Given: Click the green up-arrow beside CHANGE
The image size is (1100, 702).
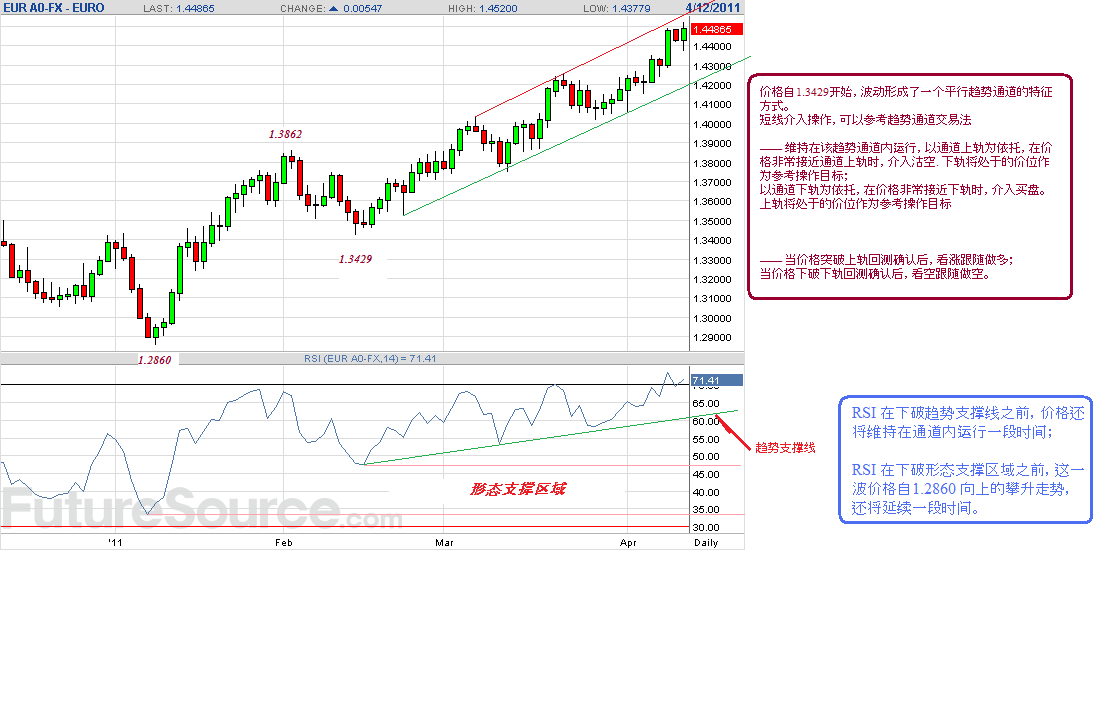Looking at the screenshot, I should 333,8.
